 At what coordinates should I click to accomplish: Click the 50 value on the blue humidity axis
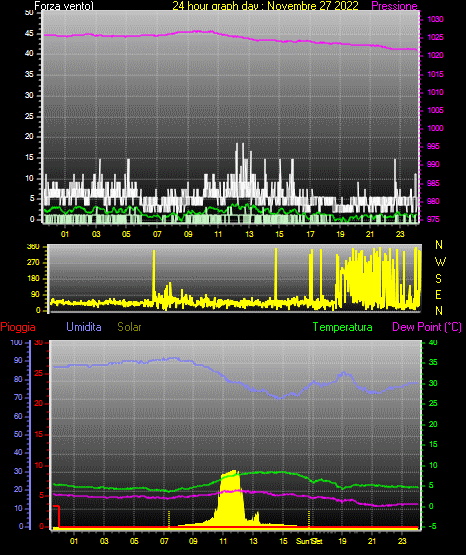[18, 434]
